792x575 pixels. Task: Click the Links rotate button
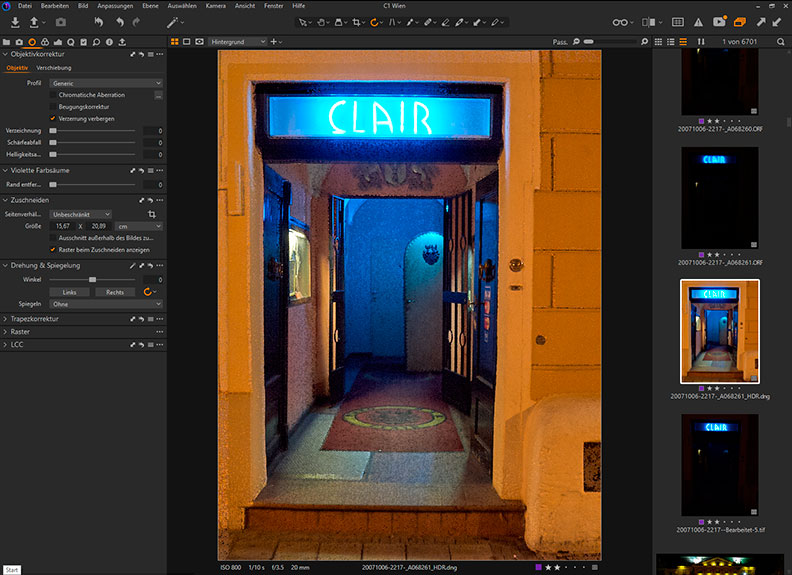(70, 292)
